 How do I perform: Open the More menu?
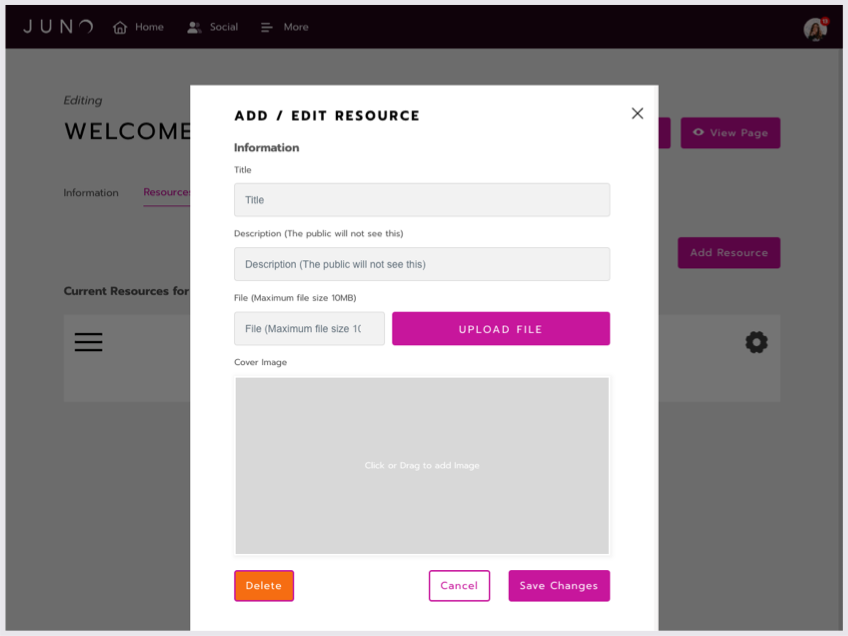pos(284,27)
